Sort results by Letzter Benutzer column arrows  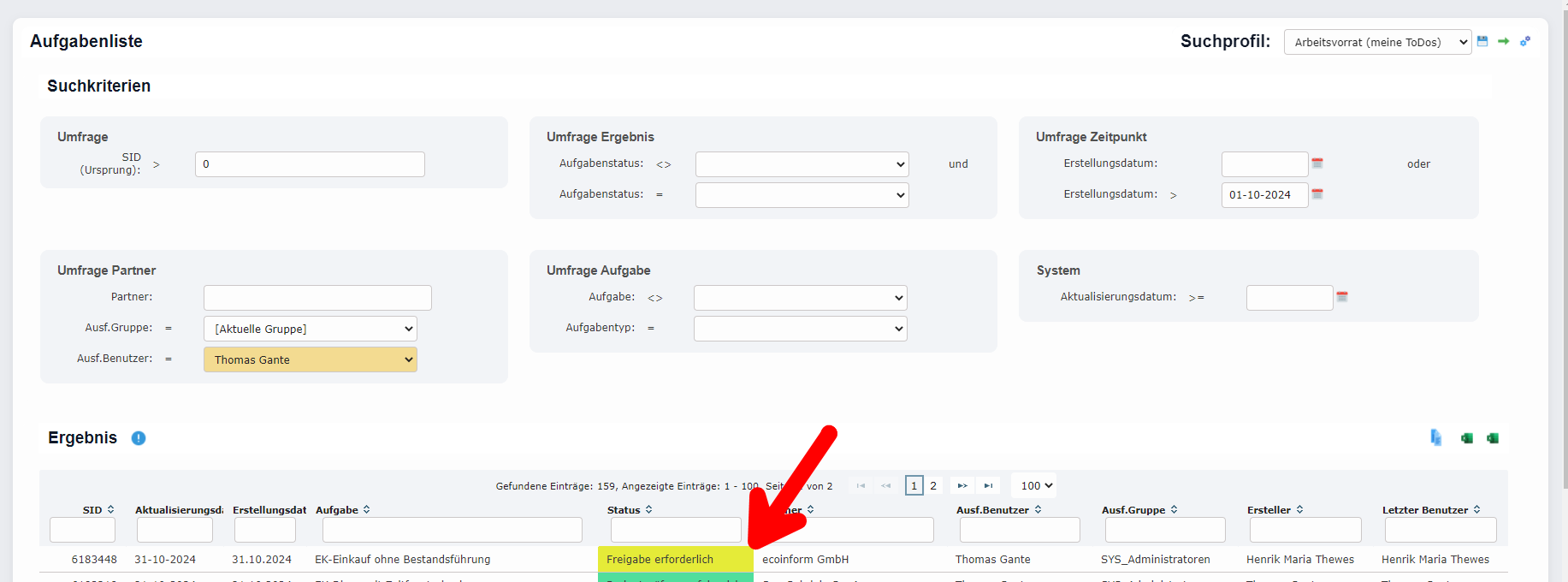tap(1476, 509)
